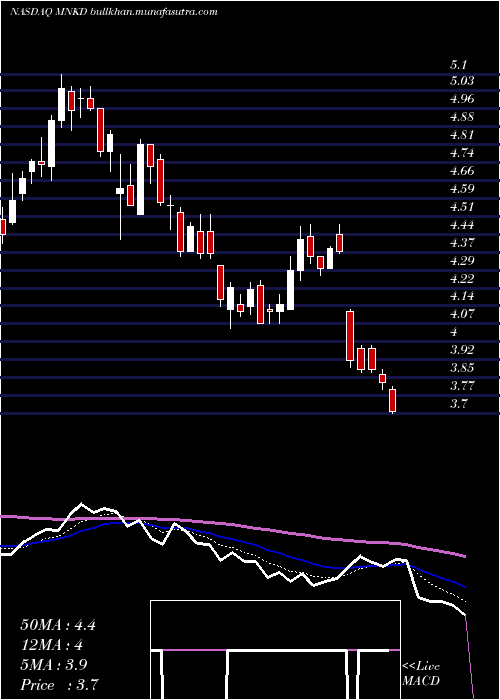The width and height of the screenshot is (500, 700).
Task: Click the 5.03 price axis label
Action: (462, 81)
